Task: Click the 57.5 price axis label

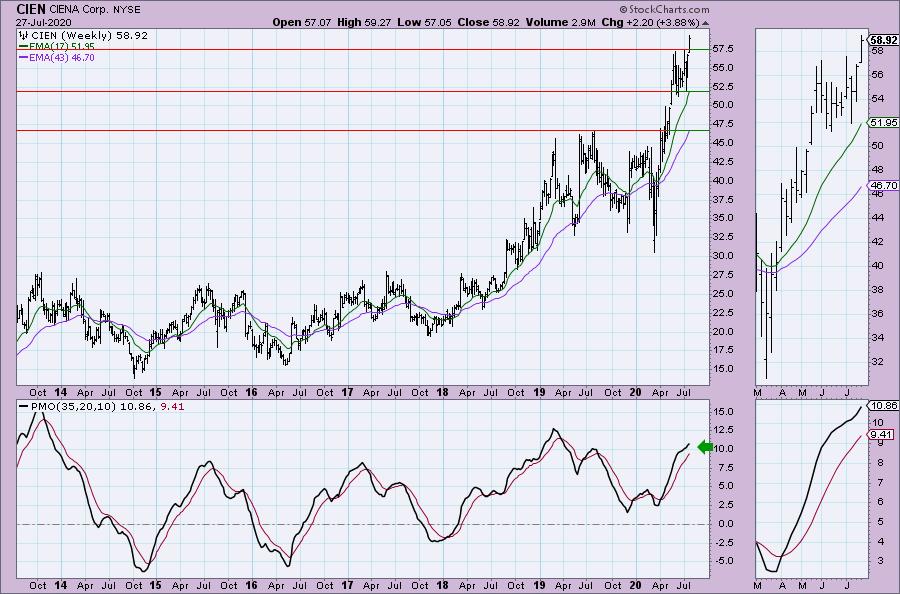Action: (722, 49)
